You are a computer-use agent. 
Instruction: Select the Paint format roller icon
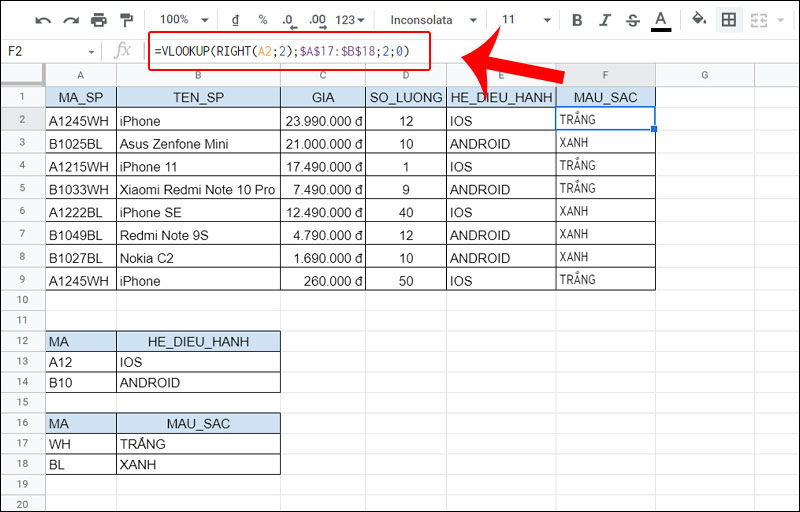(x=125, y=20)
